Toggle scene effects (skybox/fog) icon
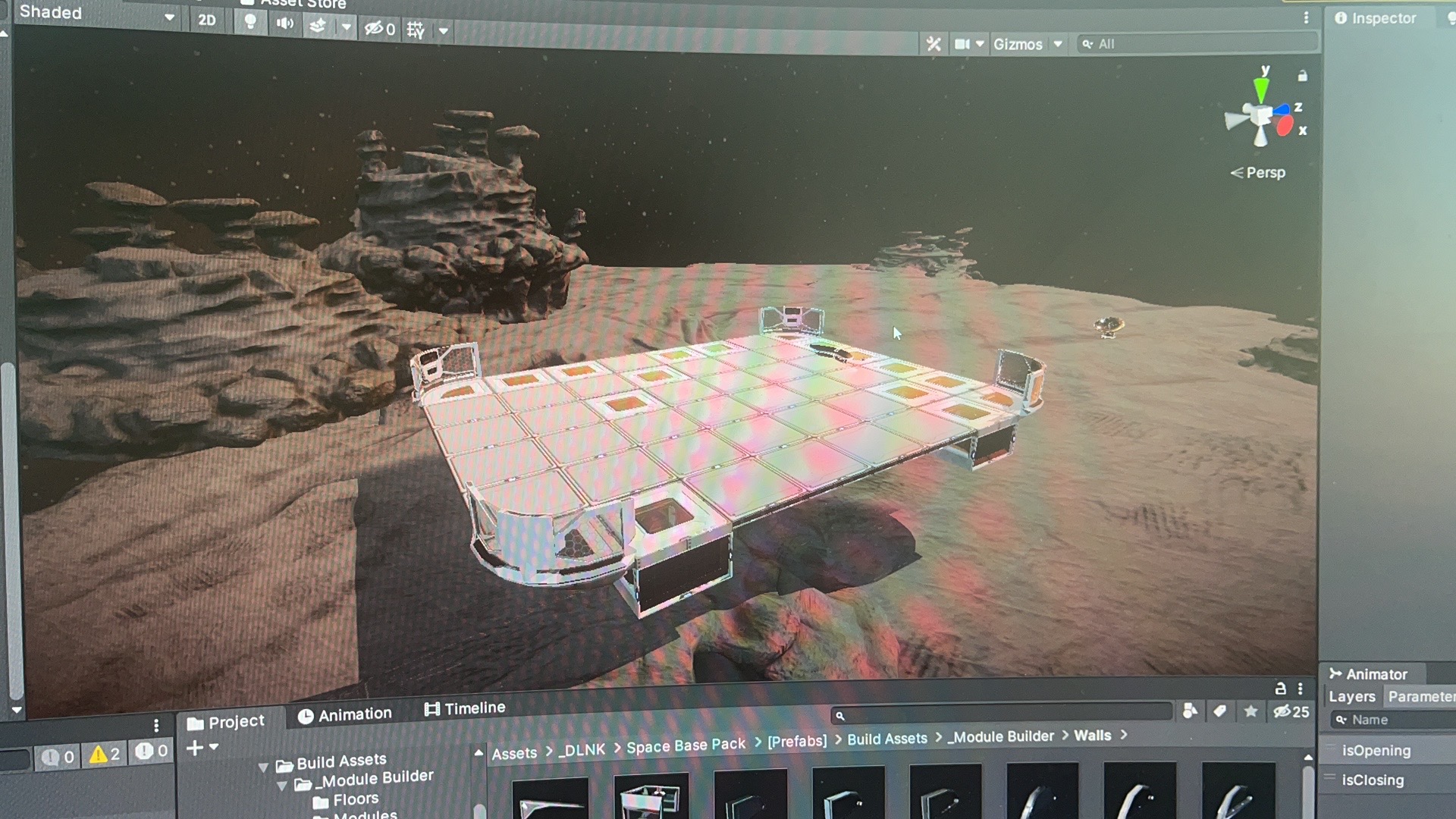Image resolution: width=1456 pixels, height=819 pixels. 318,26
